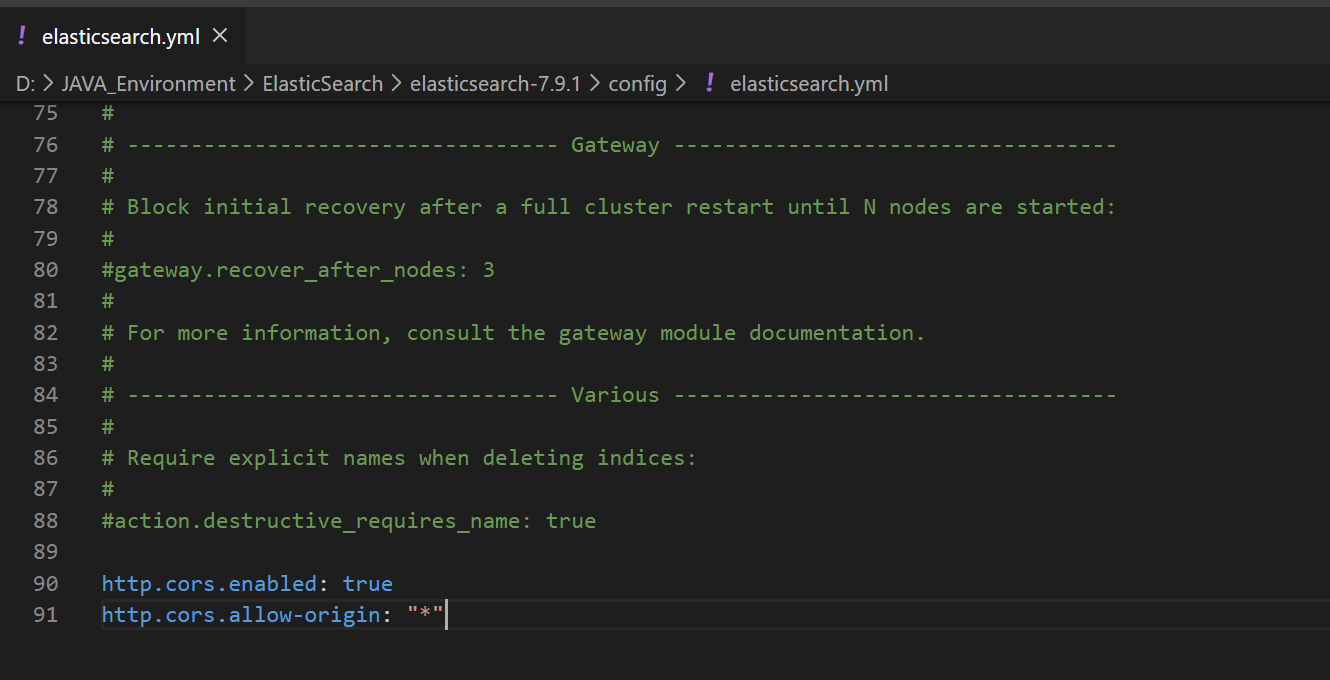This screenshot has width=1330, height=680.
Task: Click line number 80 in the gutter
Action: click(46, 270)
